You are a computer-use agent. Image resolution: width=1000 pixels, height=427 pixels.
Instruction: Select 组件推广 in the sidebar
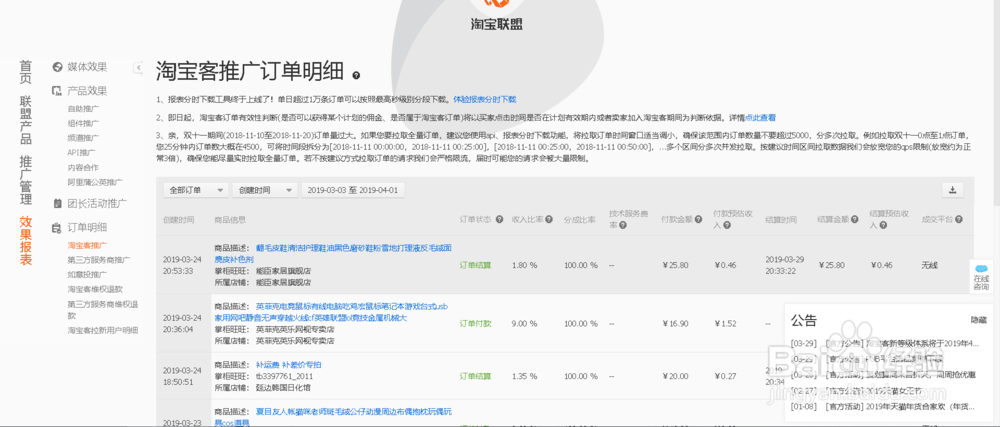[x=83, y=124]
